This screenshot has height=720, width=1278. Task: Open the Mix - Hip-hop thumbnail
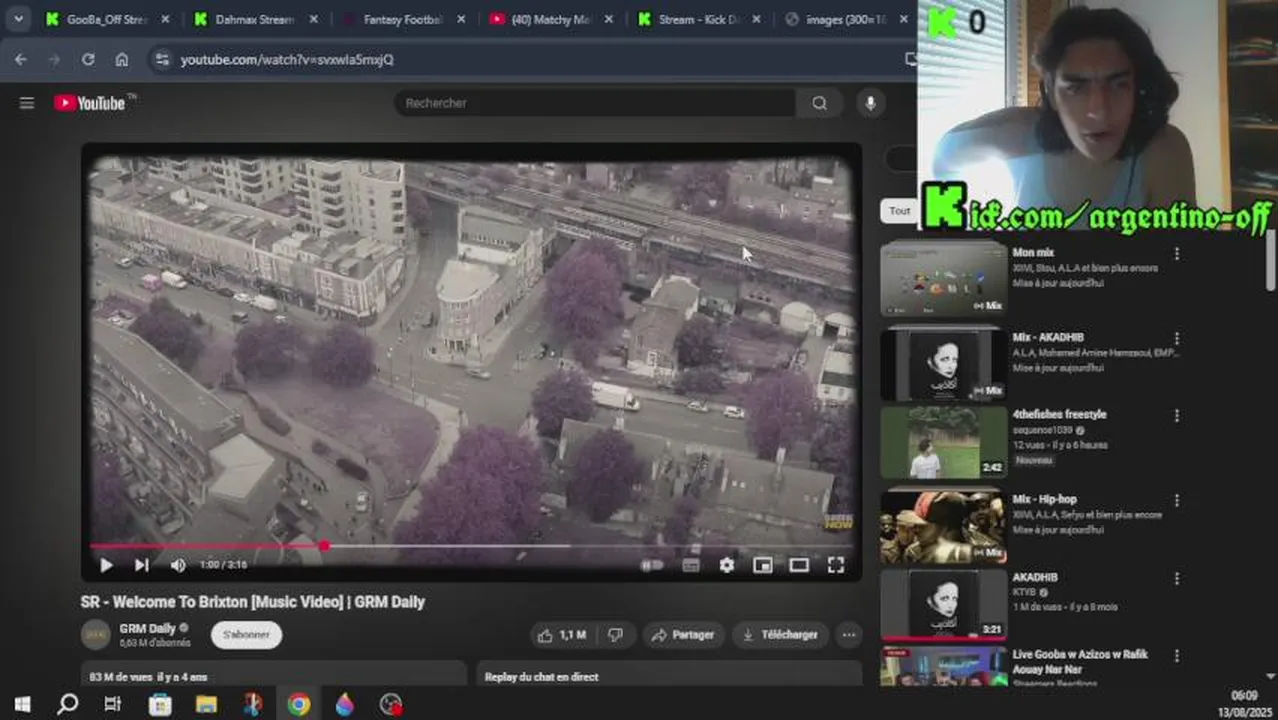[943, 527]
